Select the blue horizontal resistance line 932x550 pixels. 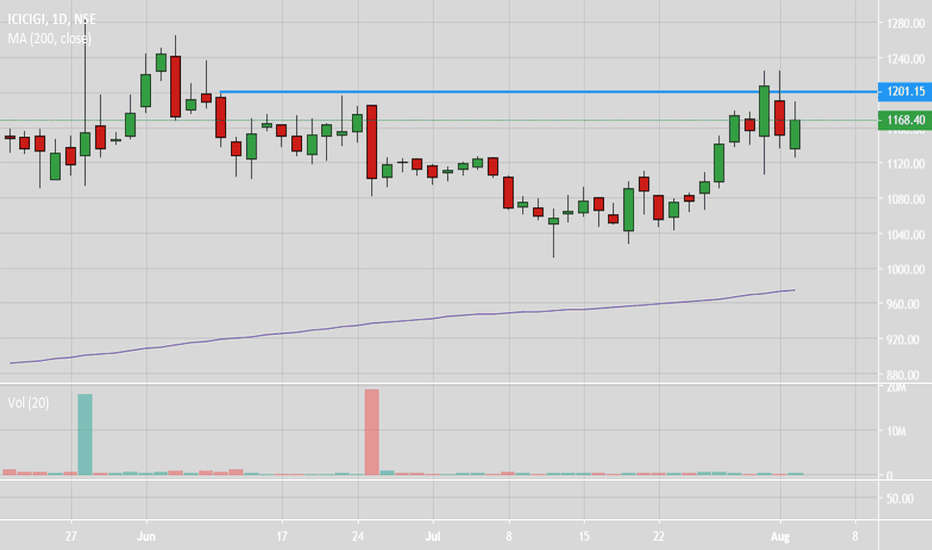pyautogui.click(x=549, y=92)
